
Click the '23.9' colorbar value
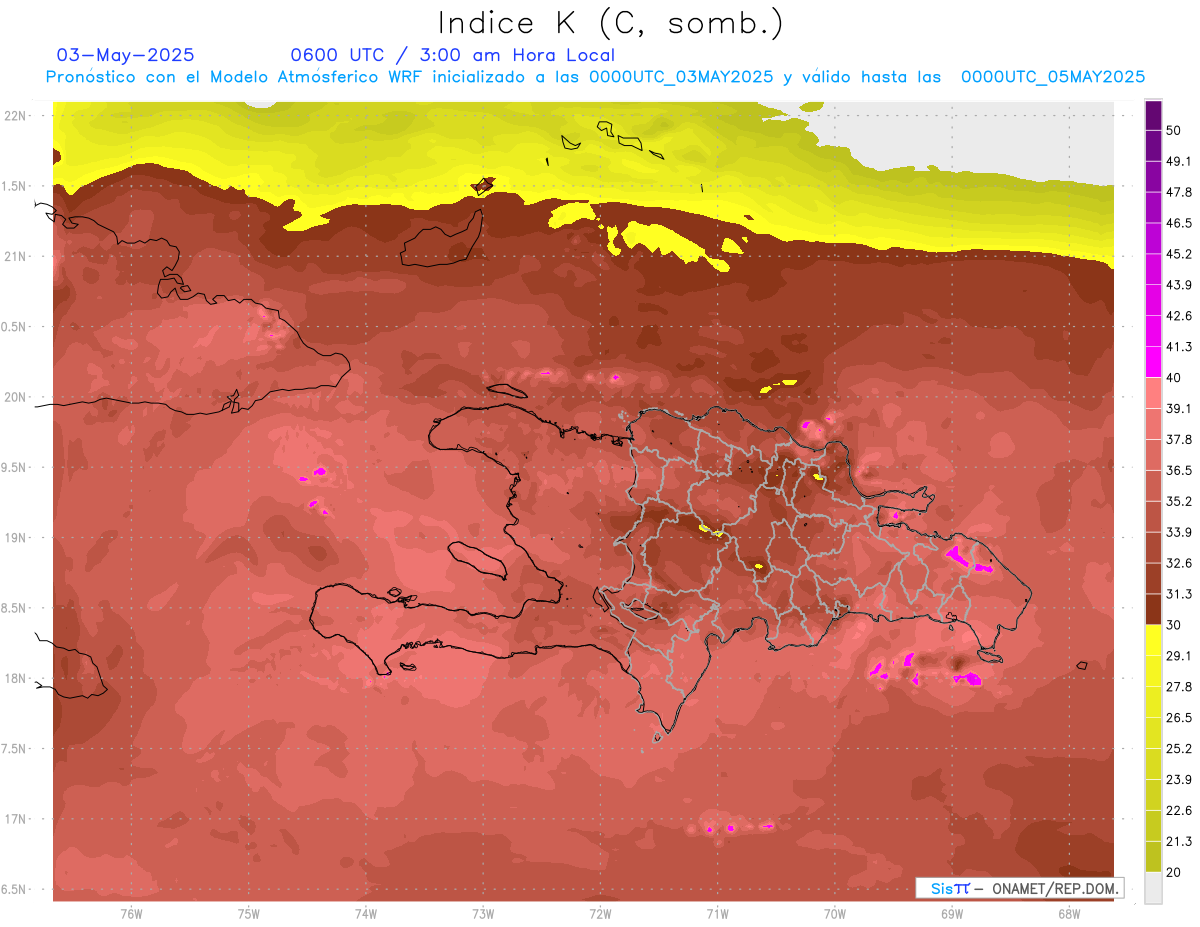coord(1179,779)
